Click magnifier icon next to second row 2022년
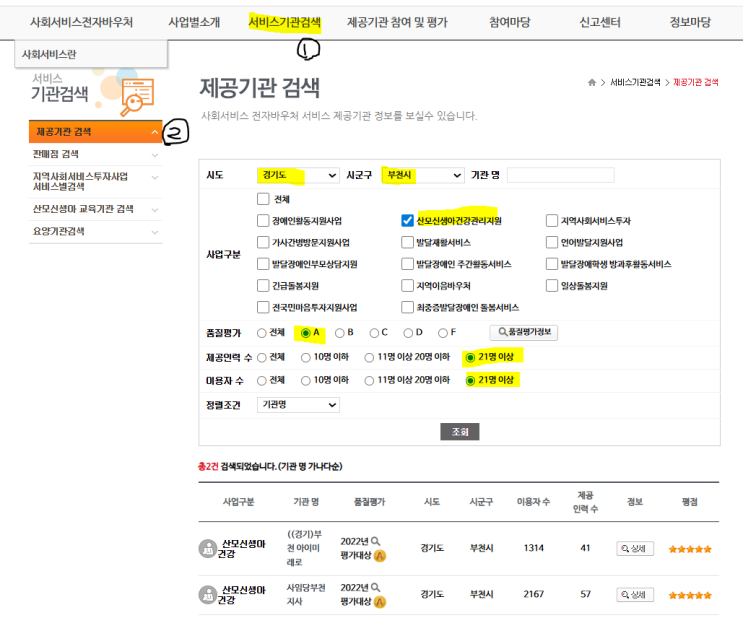This screenshot has width=743, height=636. pos(375,588)
